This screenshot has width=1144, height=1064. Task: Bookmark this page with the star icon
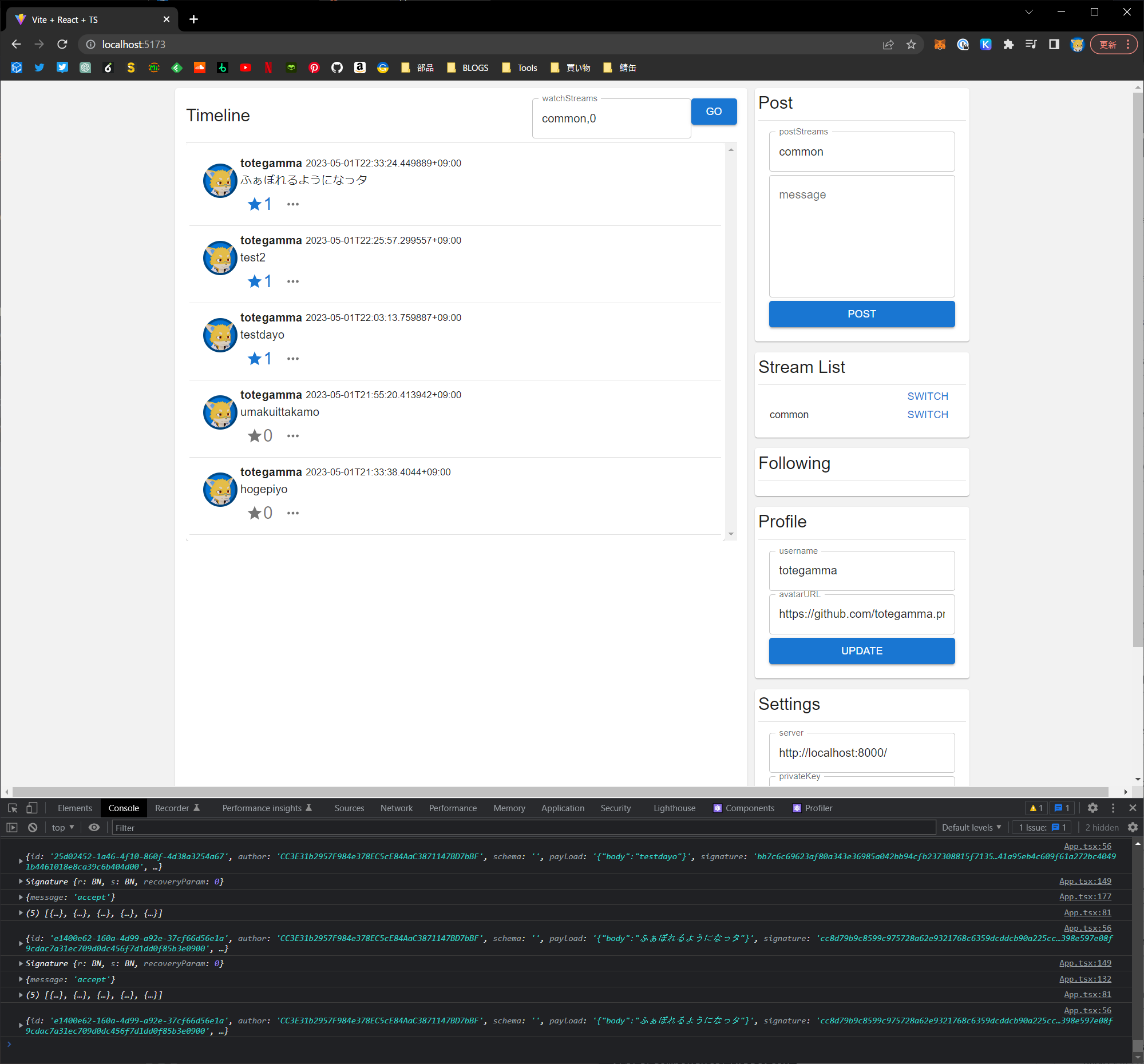click(x=911, y=44)
